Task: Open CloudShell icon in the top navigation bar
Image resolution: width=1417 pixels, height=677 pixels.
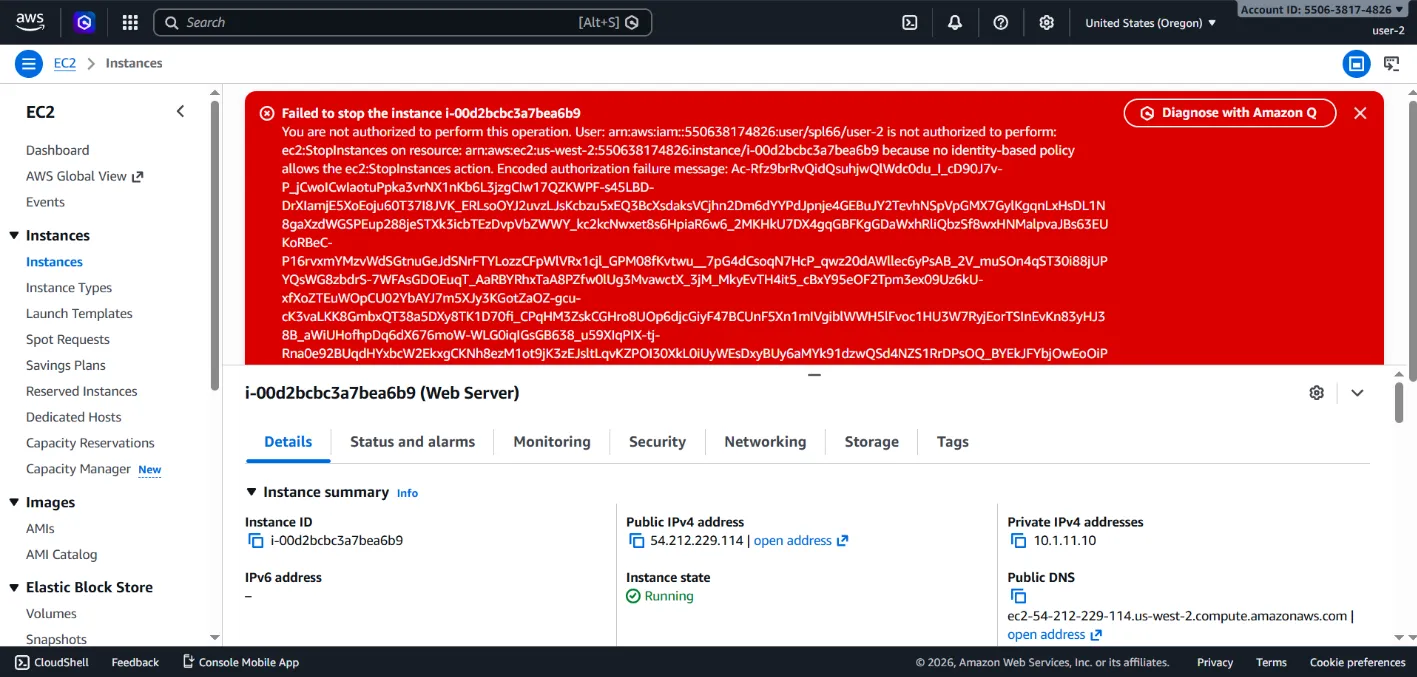Action: coord(910,22)
